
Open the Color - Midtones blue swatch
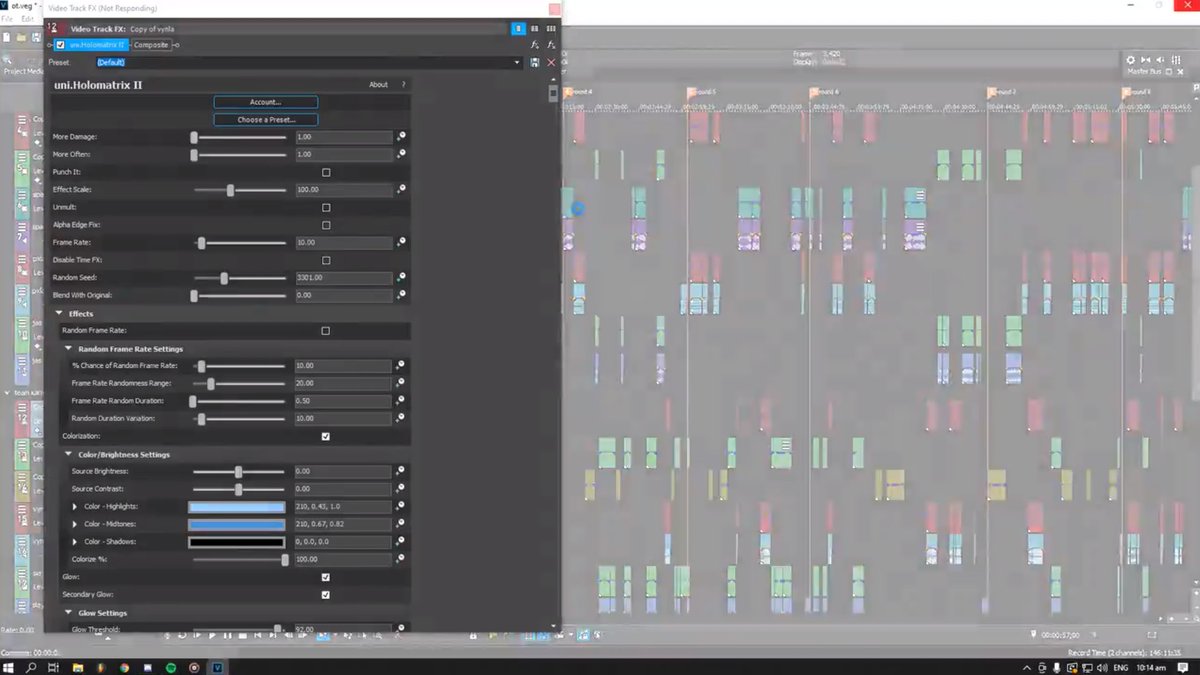coord(237,524)
